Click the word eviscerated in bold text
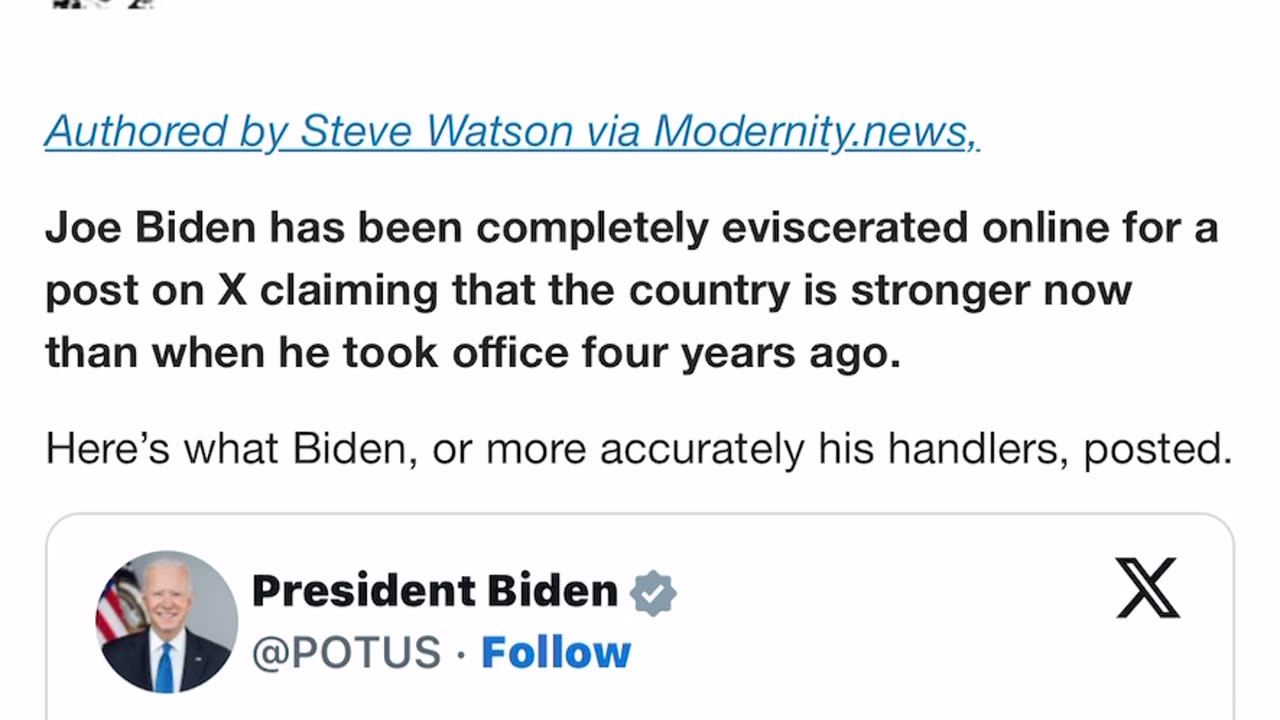1280x720 pixels. tap(846, 229)
